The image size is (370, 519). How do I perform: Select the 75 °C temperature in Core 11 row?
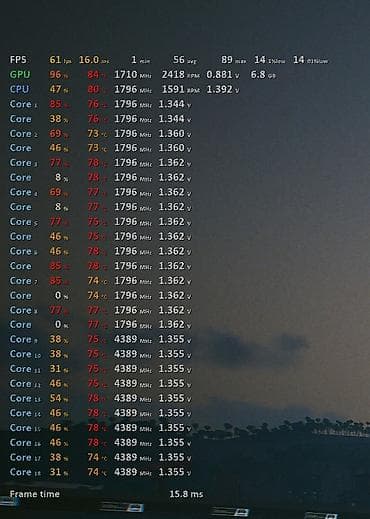click(x=97, y=369)
